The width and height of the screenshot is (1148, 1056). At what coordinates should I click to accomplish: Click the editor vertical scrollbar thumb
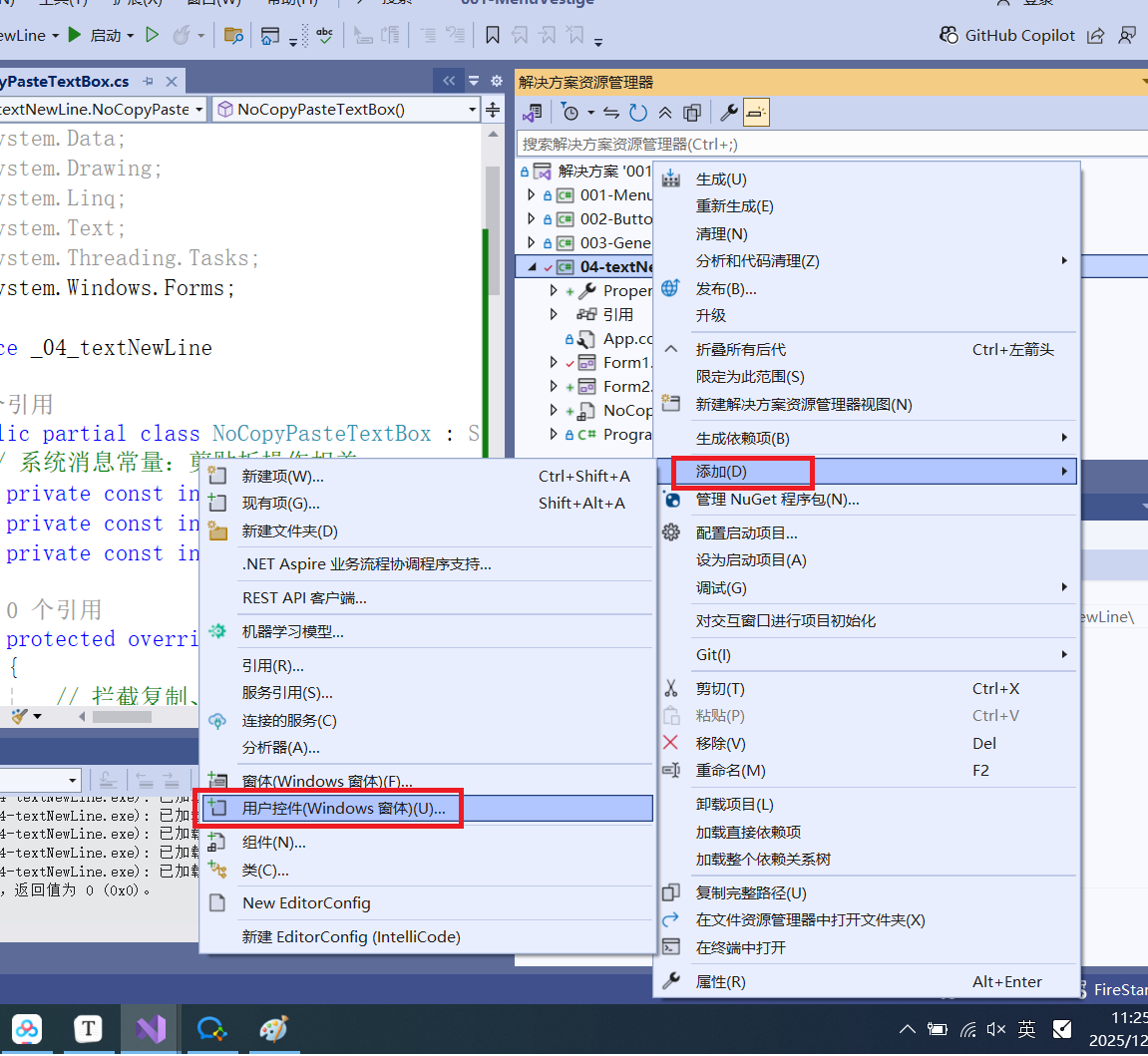pos(493,230)
